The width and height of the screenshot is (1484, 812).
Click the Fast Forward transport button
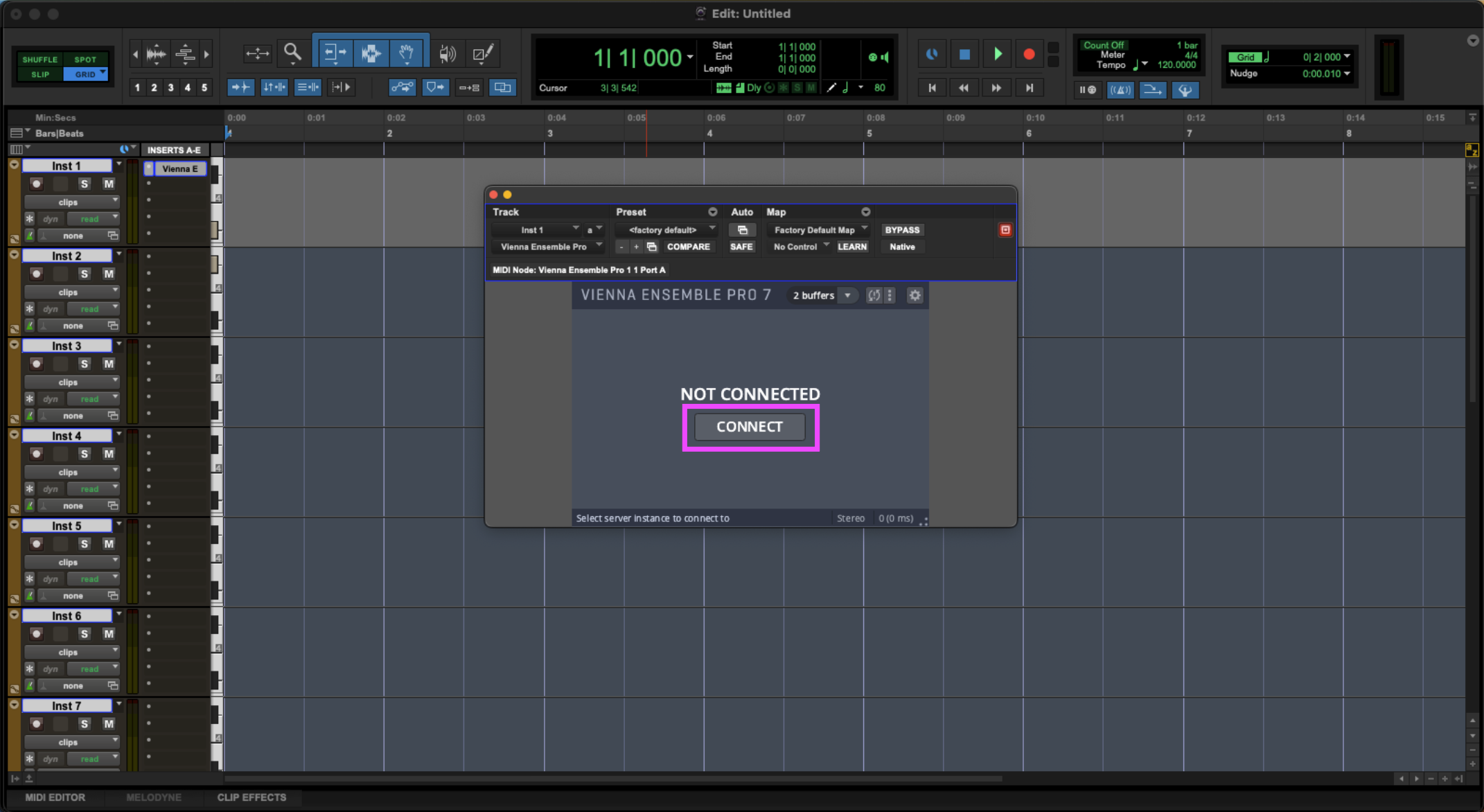(996, 88)
